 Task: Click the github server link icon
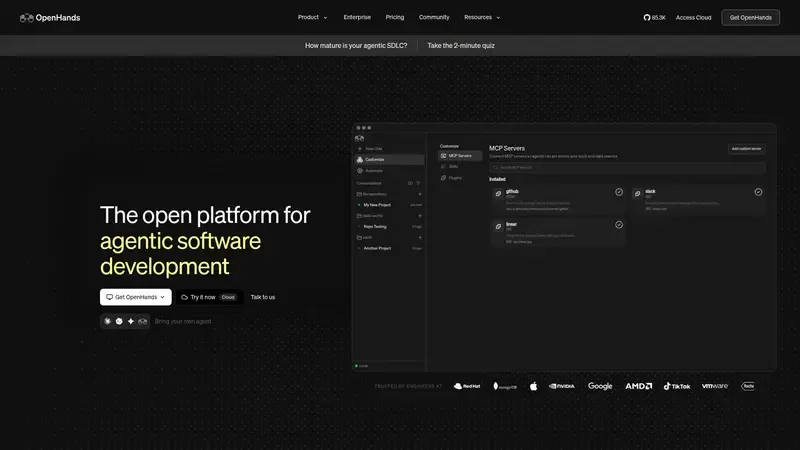pos(498,194)
